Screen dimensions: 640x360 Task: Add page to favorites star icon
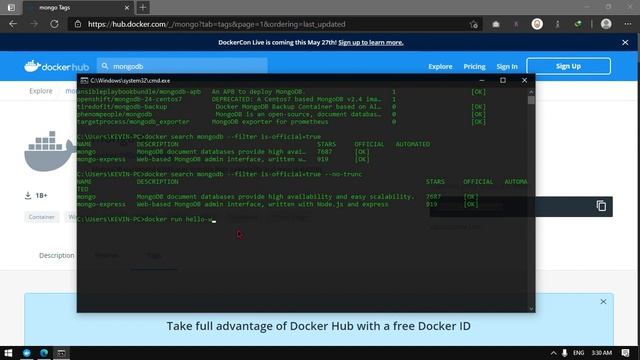pos(473,24)
